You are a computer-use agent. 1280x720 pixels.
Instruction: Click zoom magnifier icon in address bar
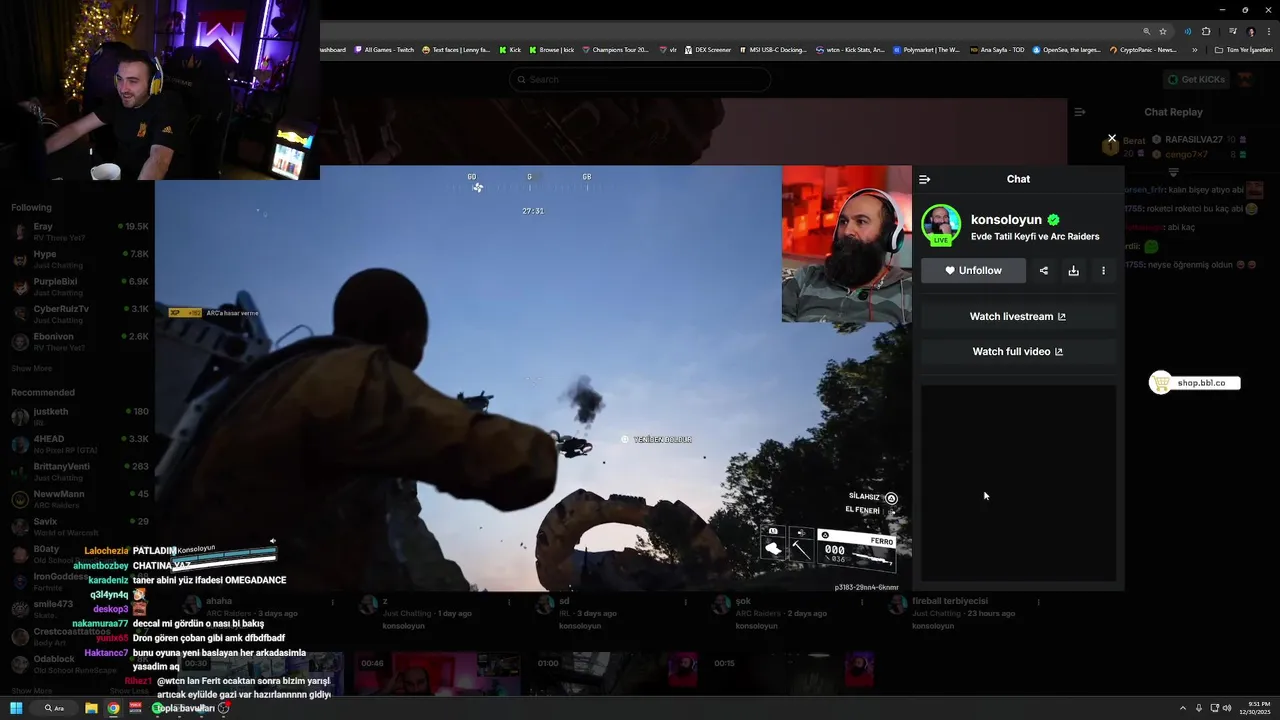(x=1147, y=31)
